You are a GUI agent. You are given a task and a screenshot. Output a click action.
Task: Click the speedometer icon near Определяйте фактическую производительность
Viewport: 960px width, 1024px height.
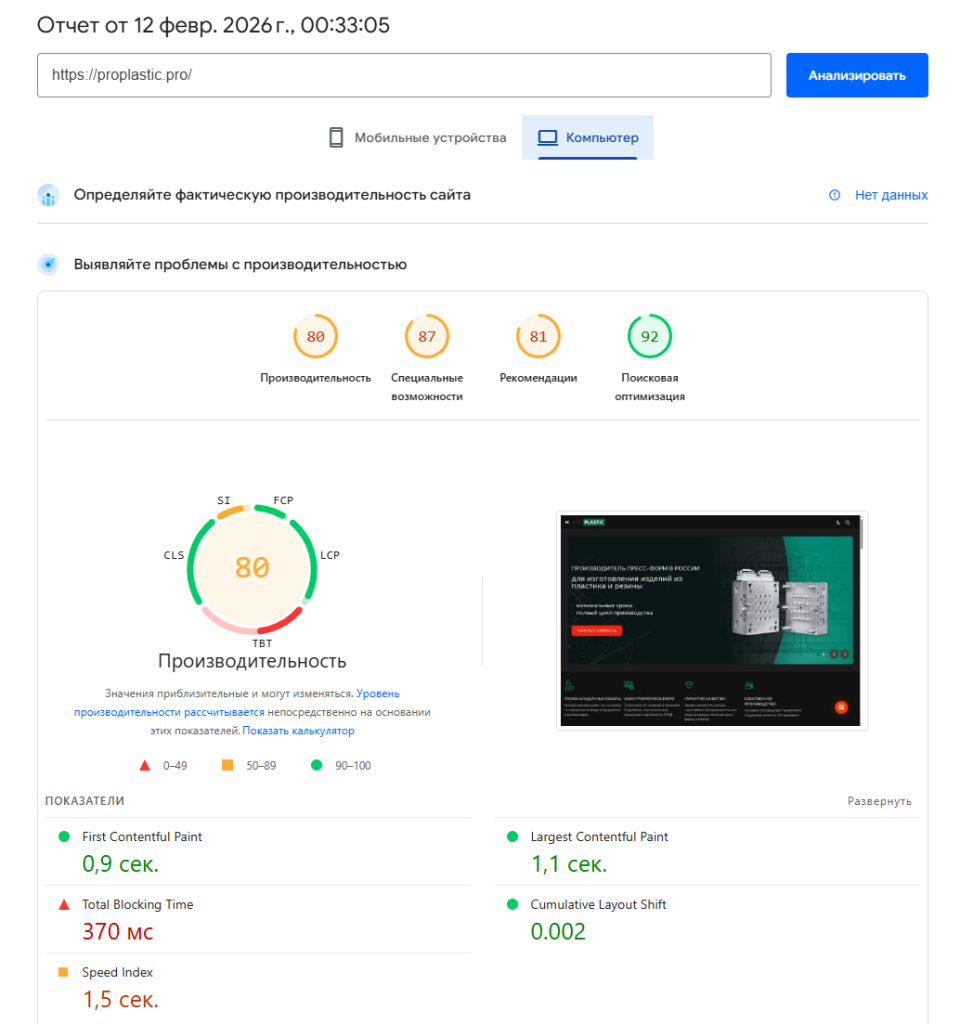[47, 195]
